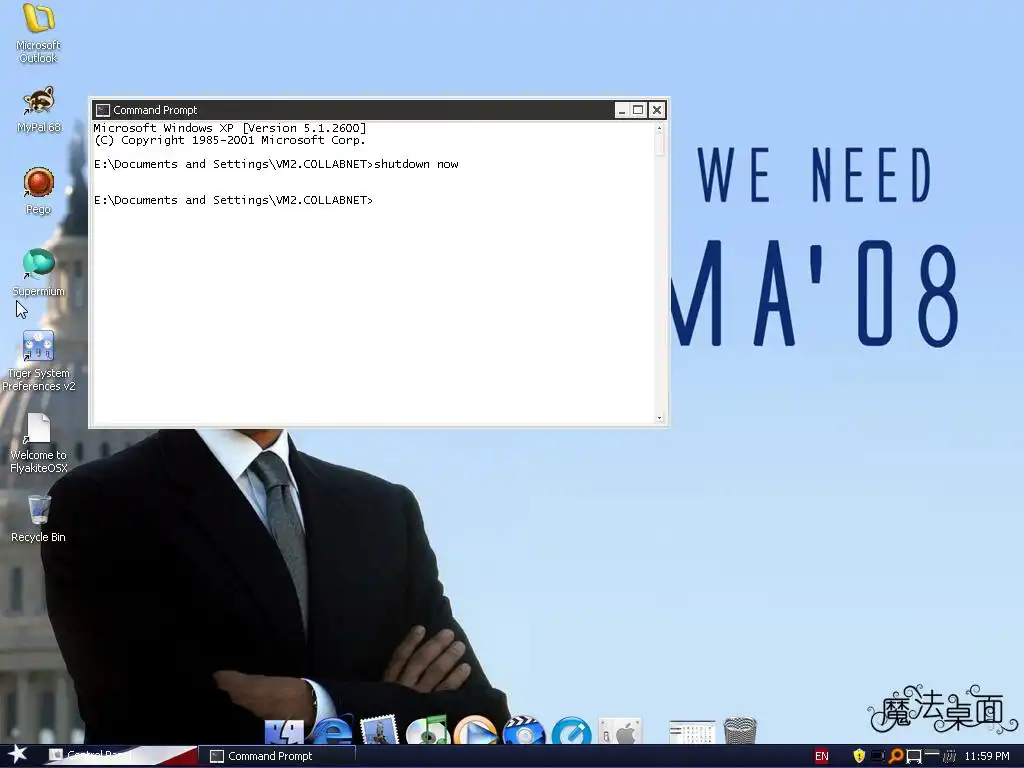Screen dimensions: 1024x768
Task: Open Tiger System Preferences v2 shortcut
Action: [39, 361]
